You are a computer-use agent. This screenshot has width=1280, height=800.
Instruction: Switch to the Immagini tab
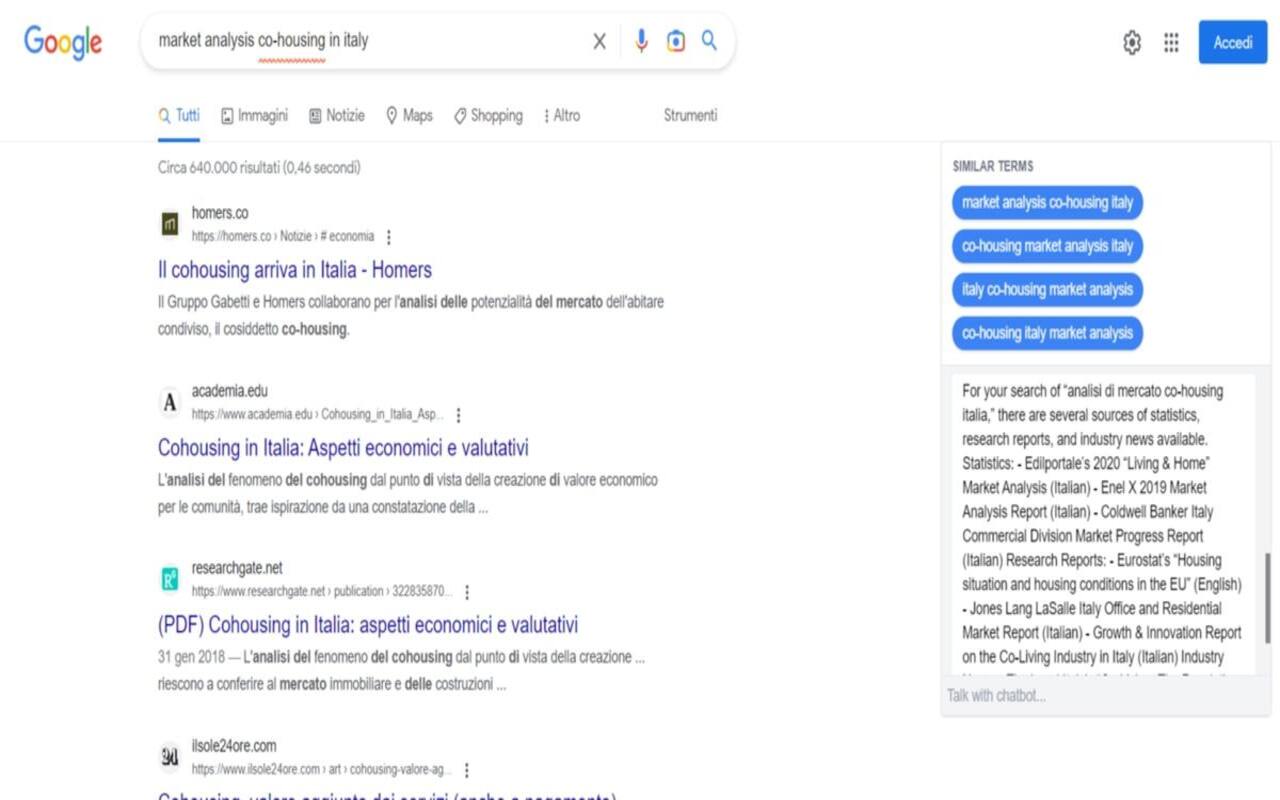tap(254, 115)
